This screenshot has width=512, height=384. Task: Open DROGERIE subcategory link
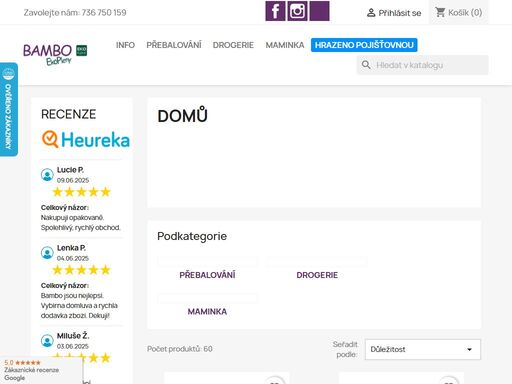pyautogui.click(x=317, y=275)
